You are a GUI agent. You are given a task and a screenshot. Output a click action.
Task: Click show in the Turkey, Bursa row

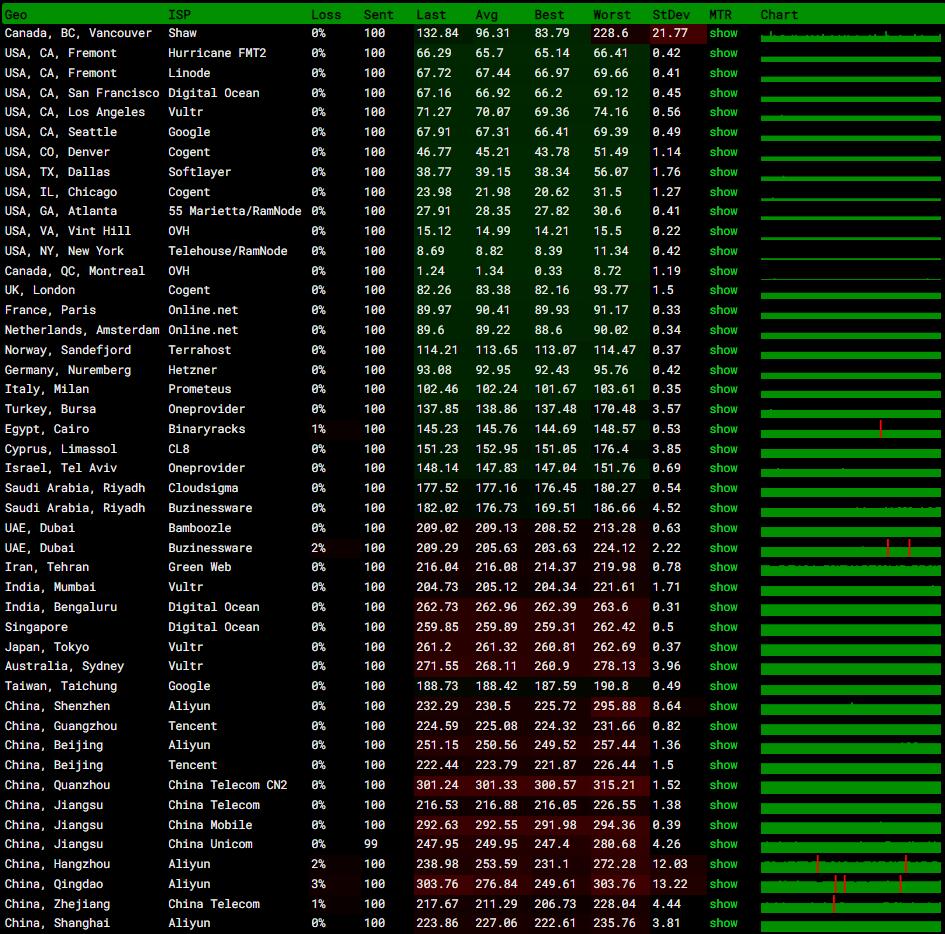(x=723, y=409)
